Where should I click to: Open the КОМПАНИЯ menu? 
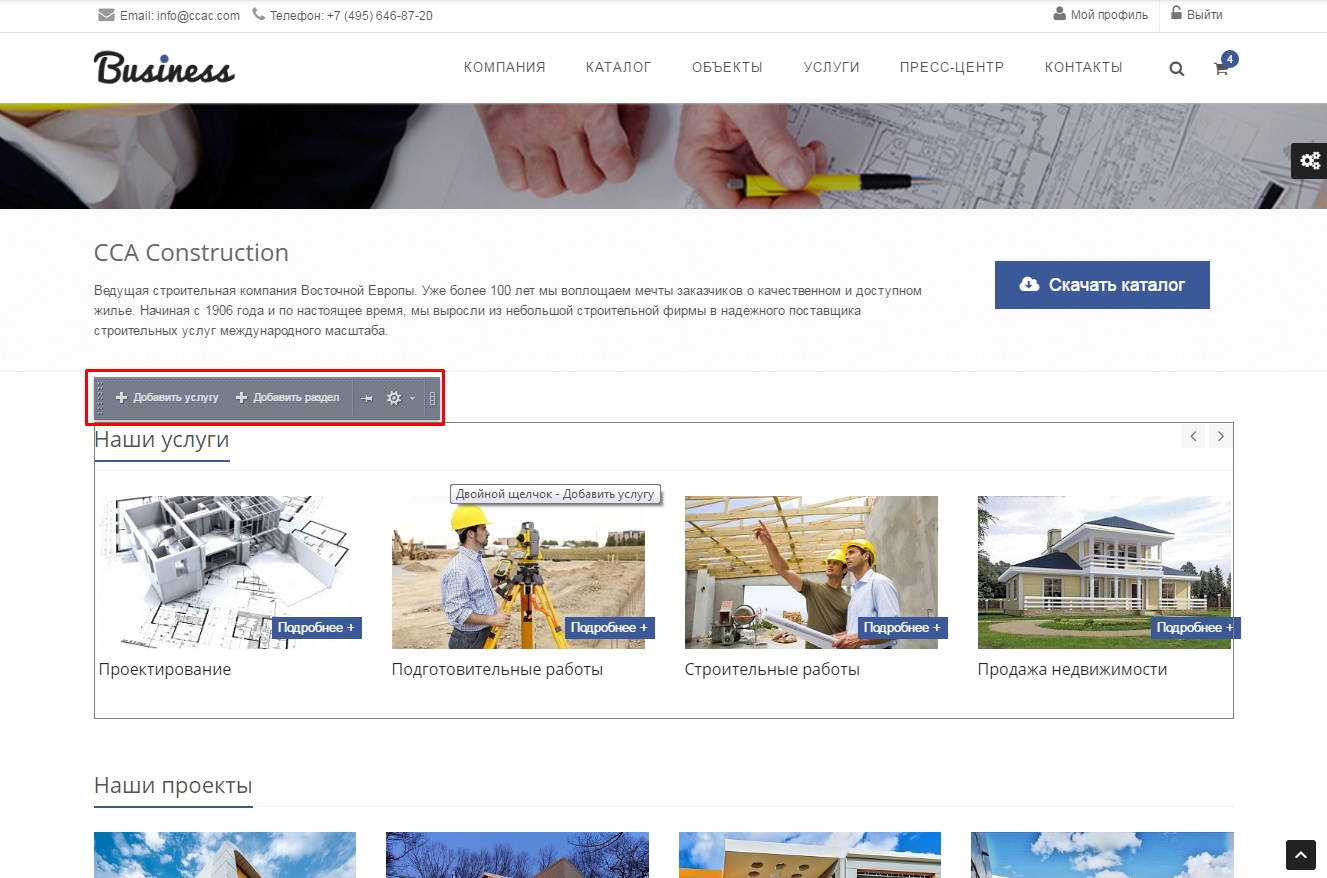pos(505,68)
